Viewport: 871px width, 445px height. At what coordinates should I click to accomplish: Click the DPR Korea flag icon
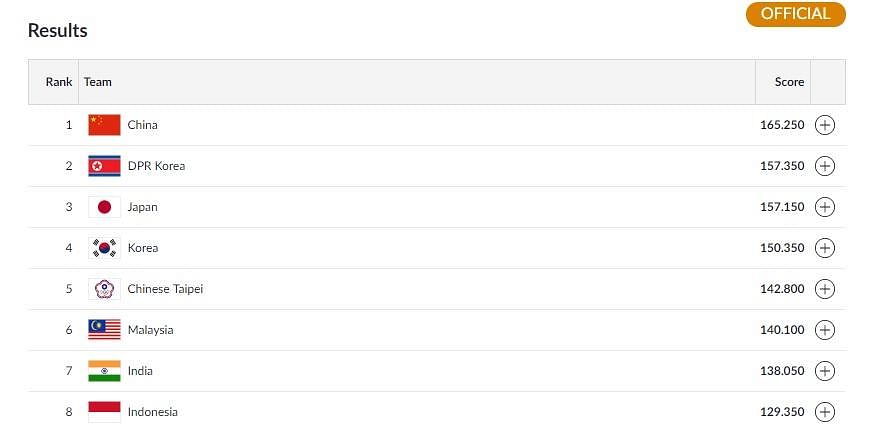(x=104, y=166)
